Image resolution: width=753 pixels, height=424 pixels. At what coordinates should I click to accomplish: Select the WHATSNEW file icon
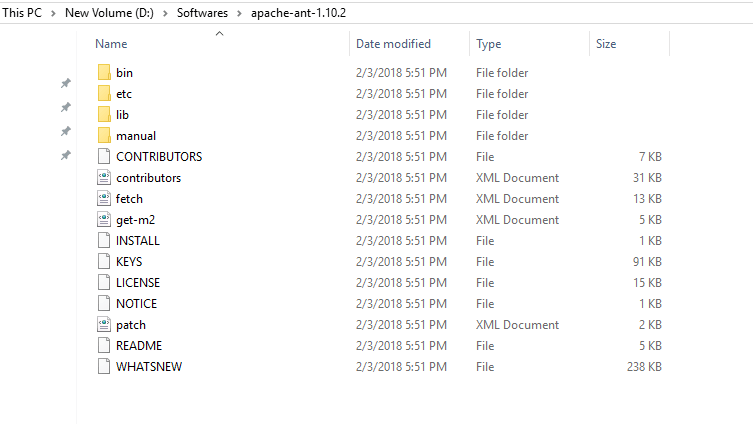click(105, 367)
